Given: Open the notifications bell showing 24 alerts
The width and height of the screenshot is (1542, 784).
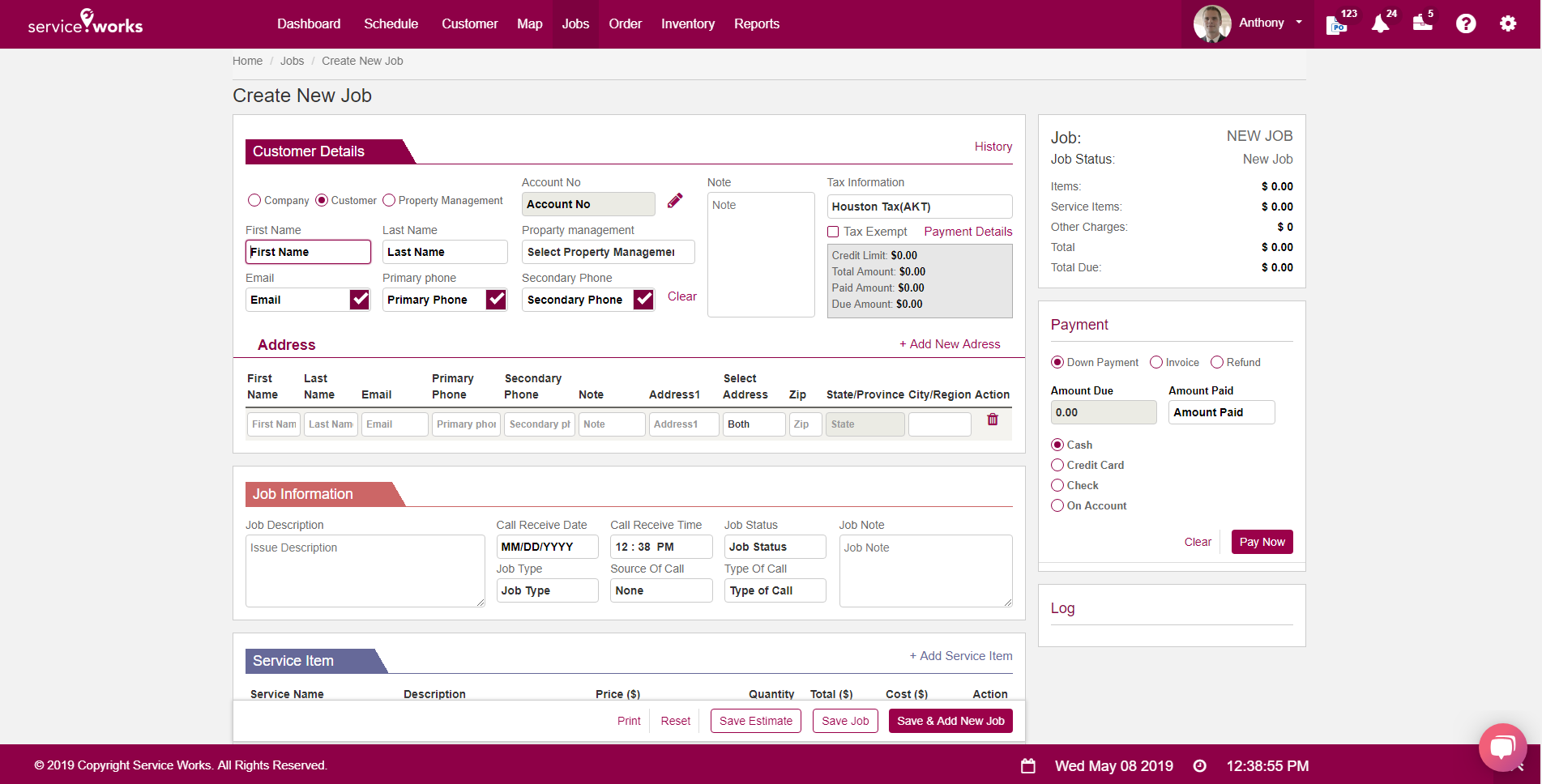Looking at the screenshot, I should pyautogui.click(x=1379, y=23).
